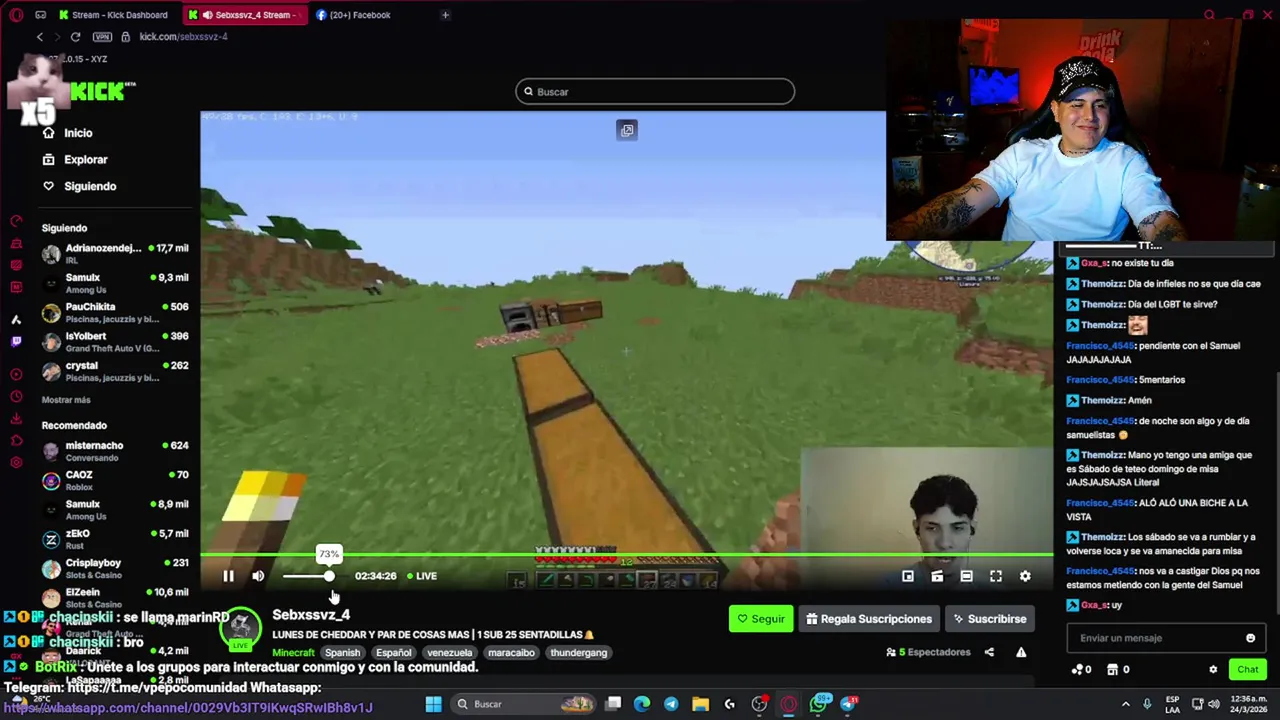Open the Kick logo home link
The width and height of the screenshot is (1280, 720).
pyautogui.click(x=100, y=92)
